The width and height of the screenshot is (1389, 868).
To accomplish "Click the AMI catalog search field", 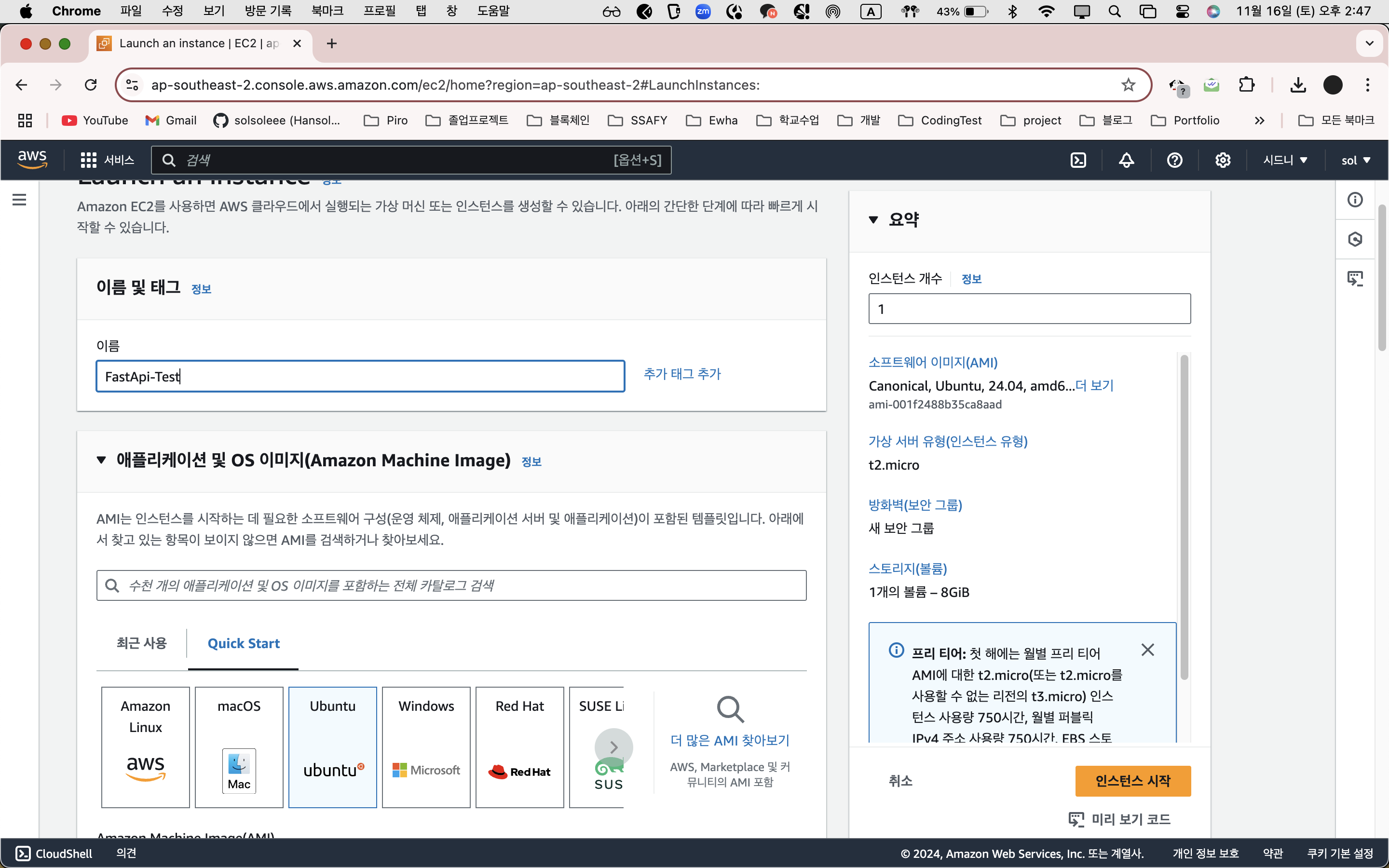I will (x=451, y=585).
